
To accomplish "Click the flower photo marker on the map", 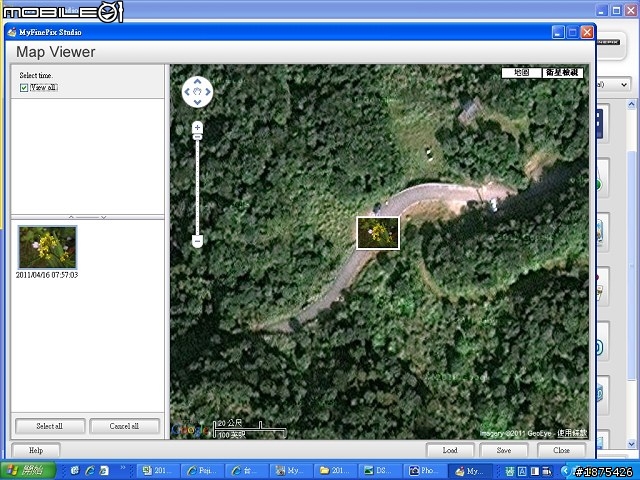I will [x=378, y=233].
